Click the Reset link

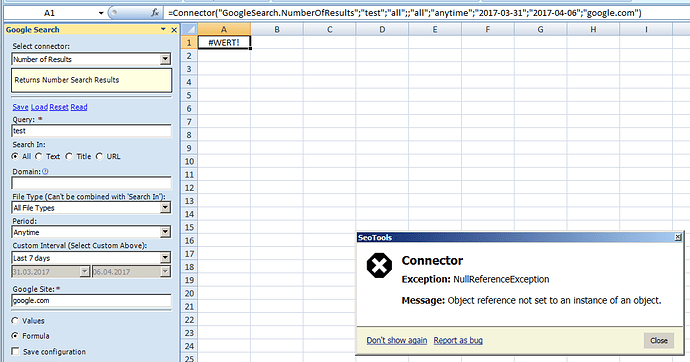point(59,107)
